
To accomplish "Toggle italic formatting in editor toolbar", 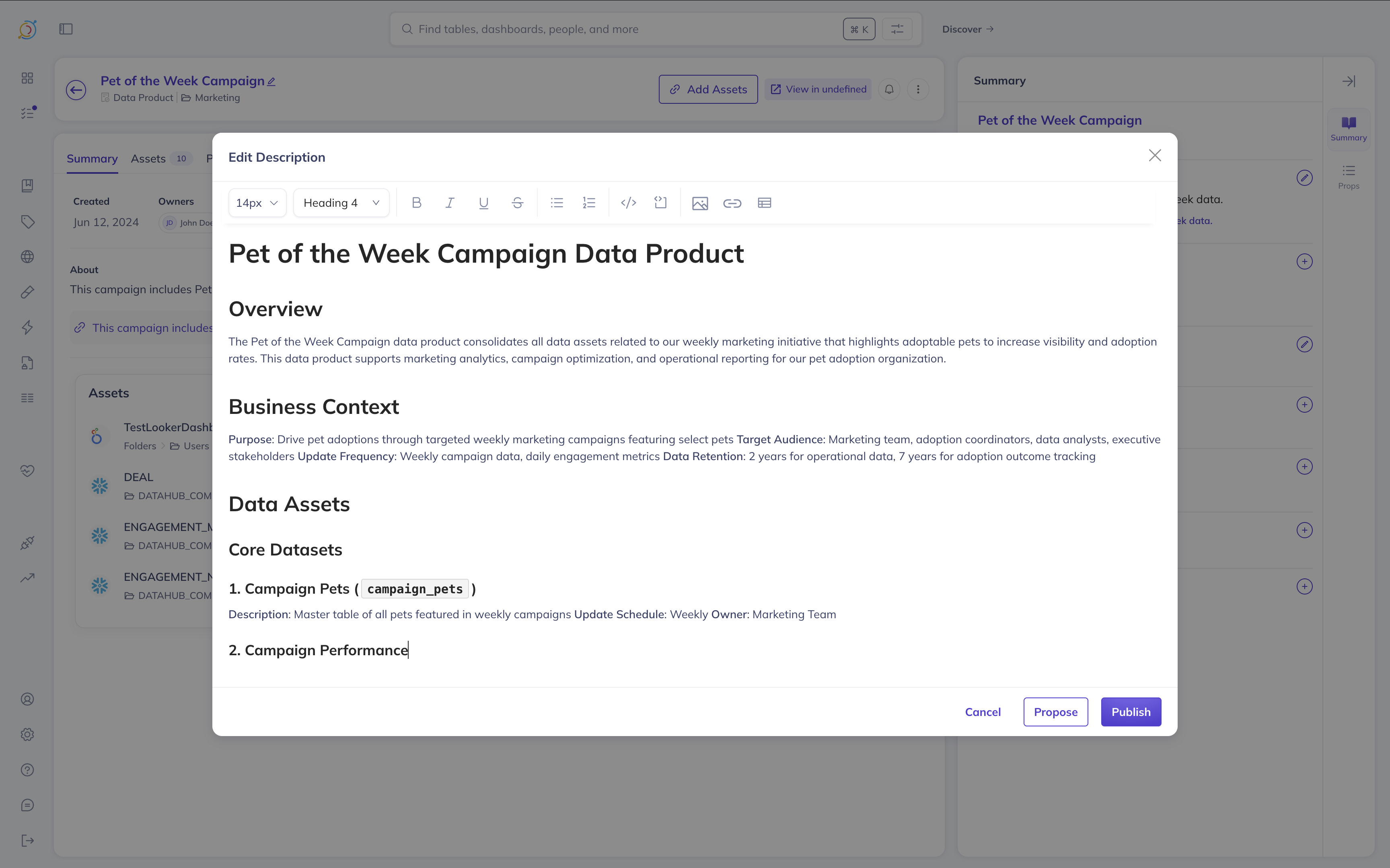I will (450, 203).
